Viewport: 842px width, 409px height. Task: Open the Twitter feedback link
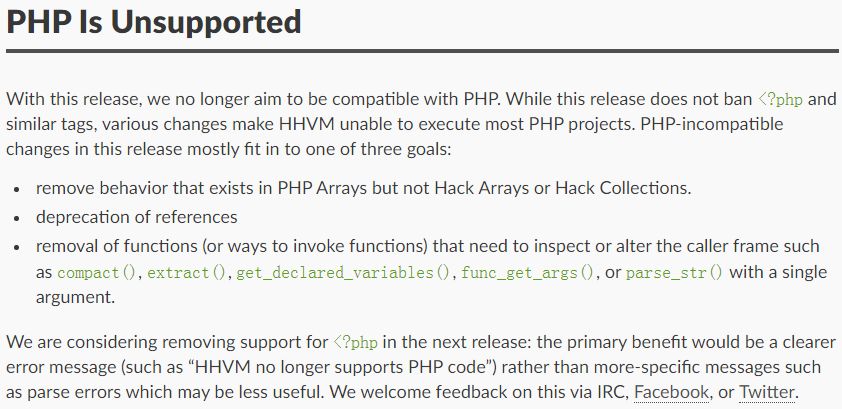tap(767, 391)
